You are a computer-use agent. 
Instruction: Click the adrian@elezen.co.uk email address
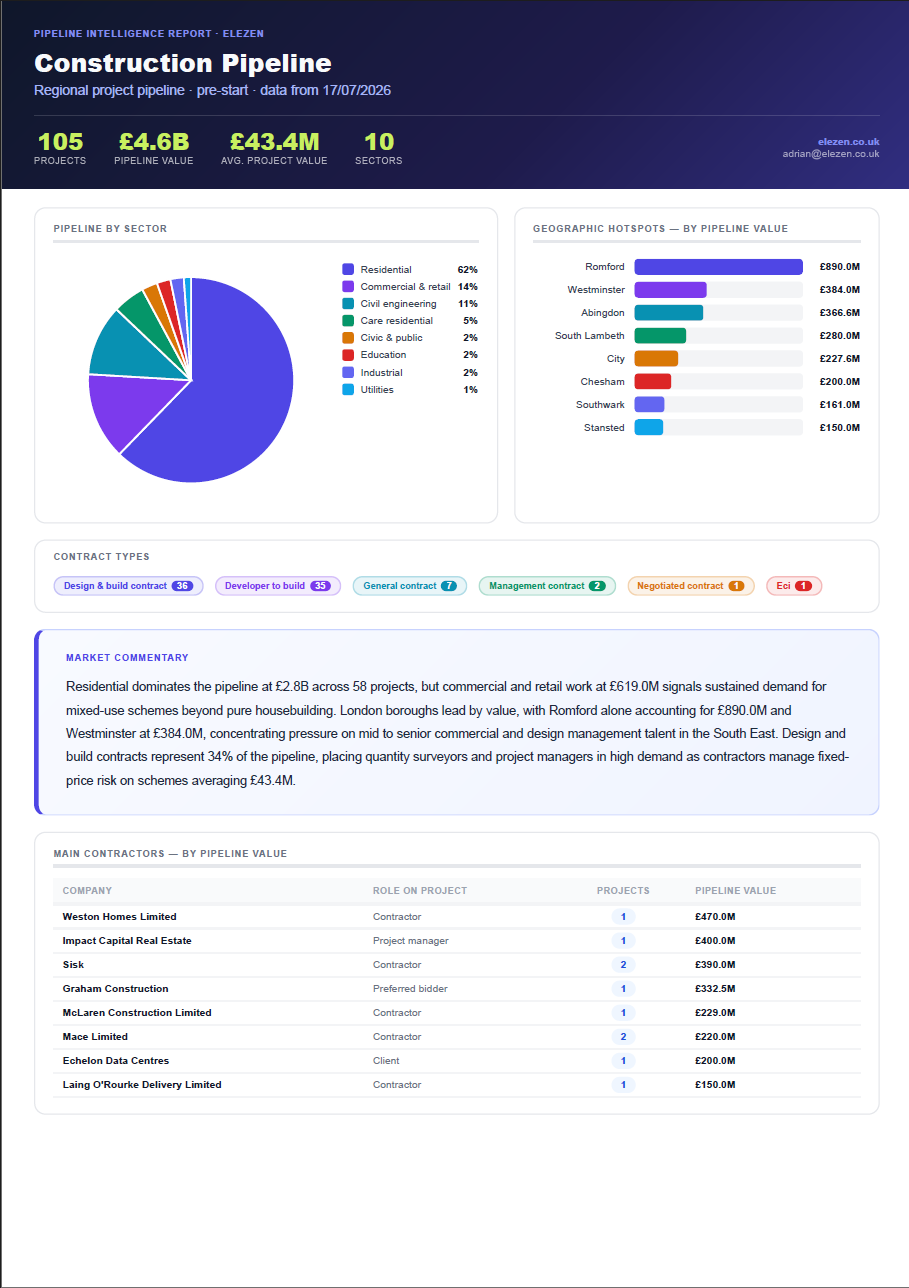(831, 154)
